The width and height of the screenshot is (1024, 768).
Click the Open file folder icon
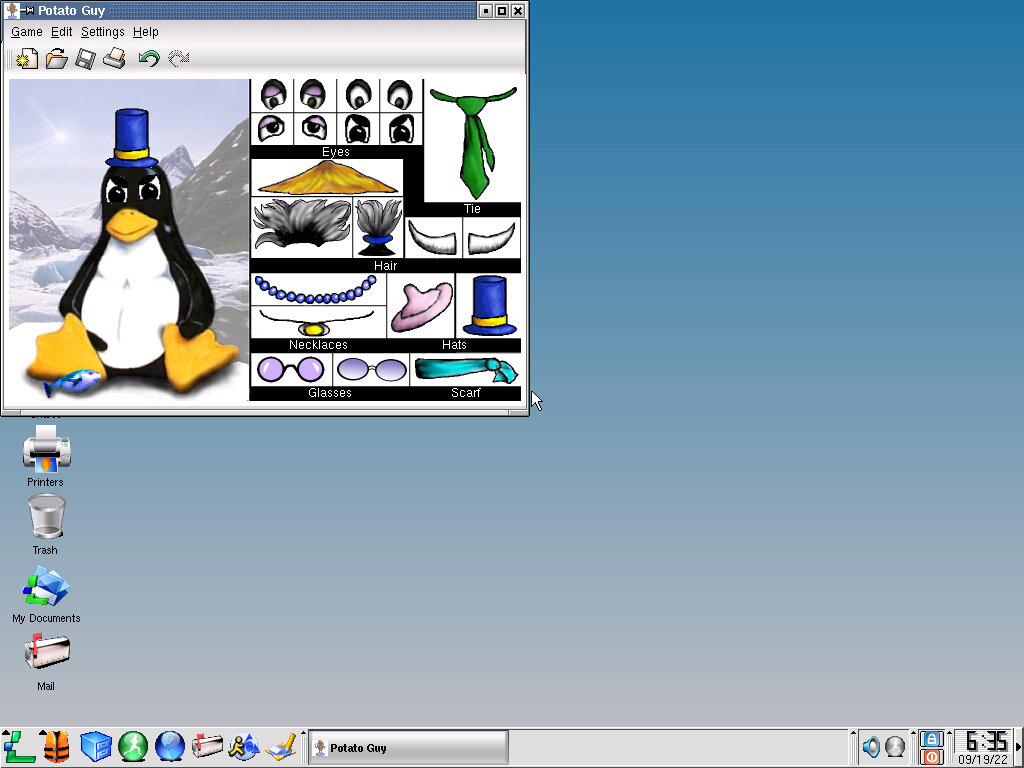[x=56, y=59]
